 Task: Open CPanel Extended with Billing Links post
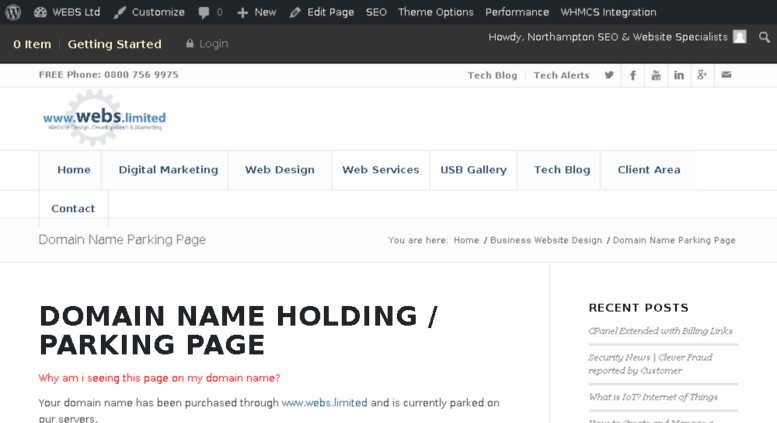[660, 331]
